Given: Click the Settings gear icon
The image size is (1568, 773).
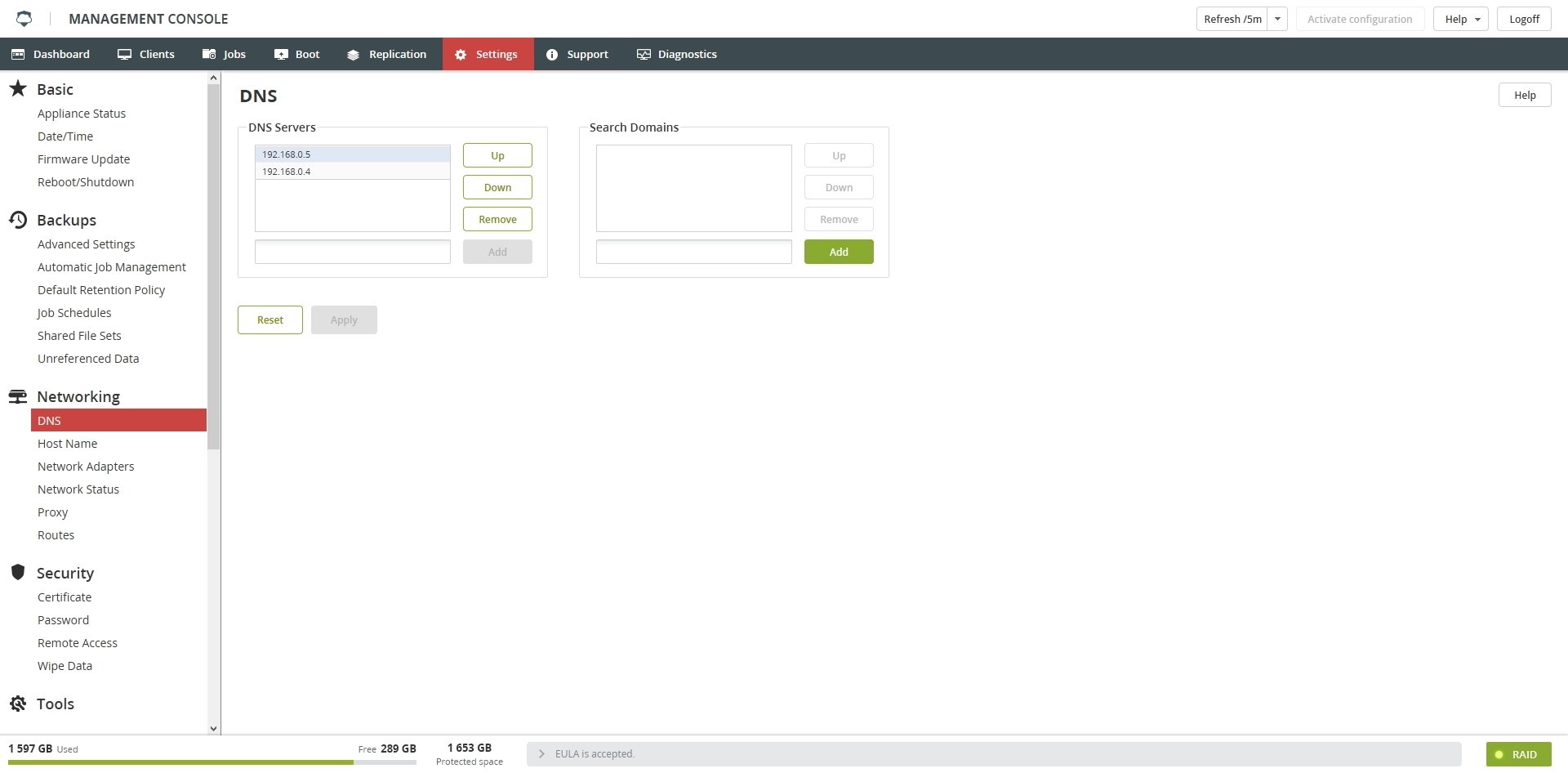Looking at the screenshot, I should (461, 55).
